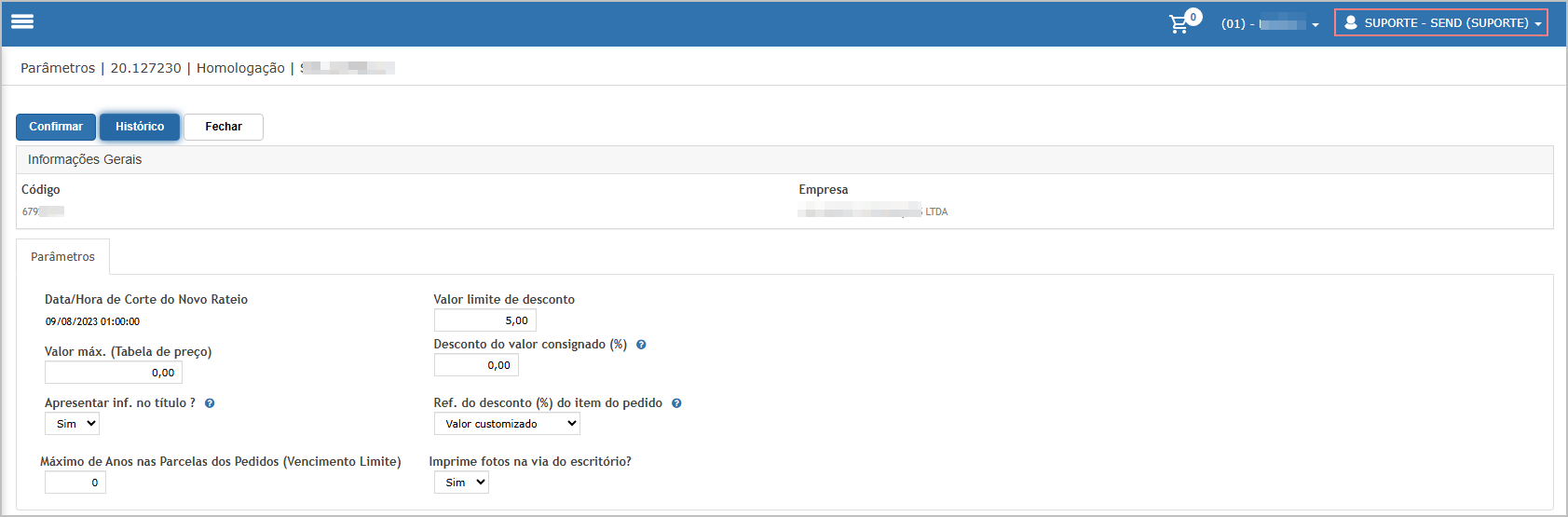Focus the 'Valor máx. (Tabela de preço)' field

click(x=113, y=373)
